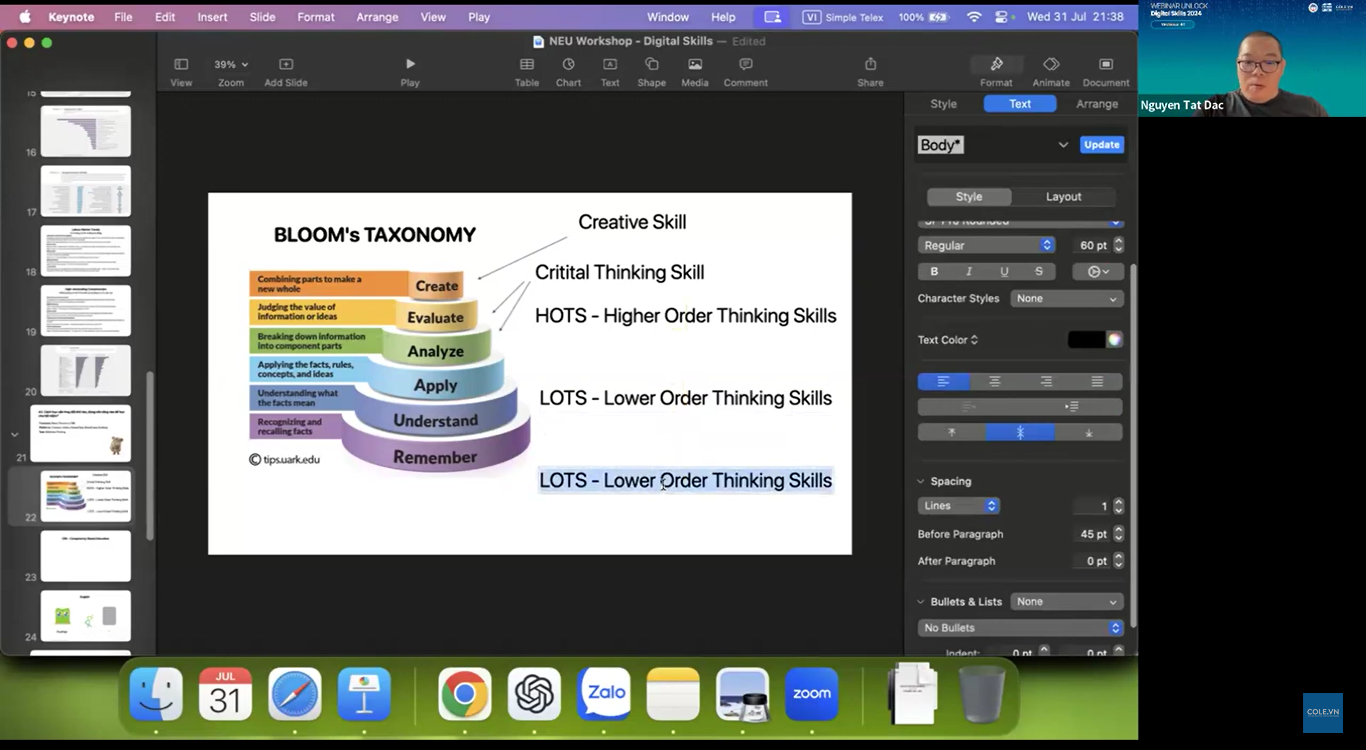The height and width of the screenshot is (750, 1366).
Task: Center align the text
Action: click(x=995, y=381)
